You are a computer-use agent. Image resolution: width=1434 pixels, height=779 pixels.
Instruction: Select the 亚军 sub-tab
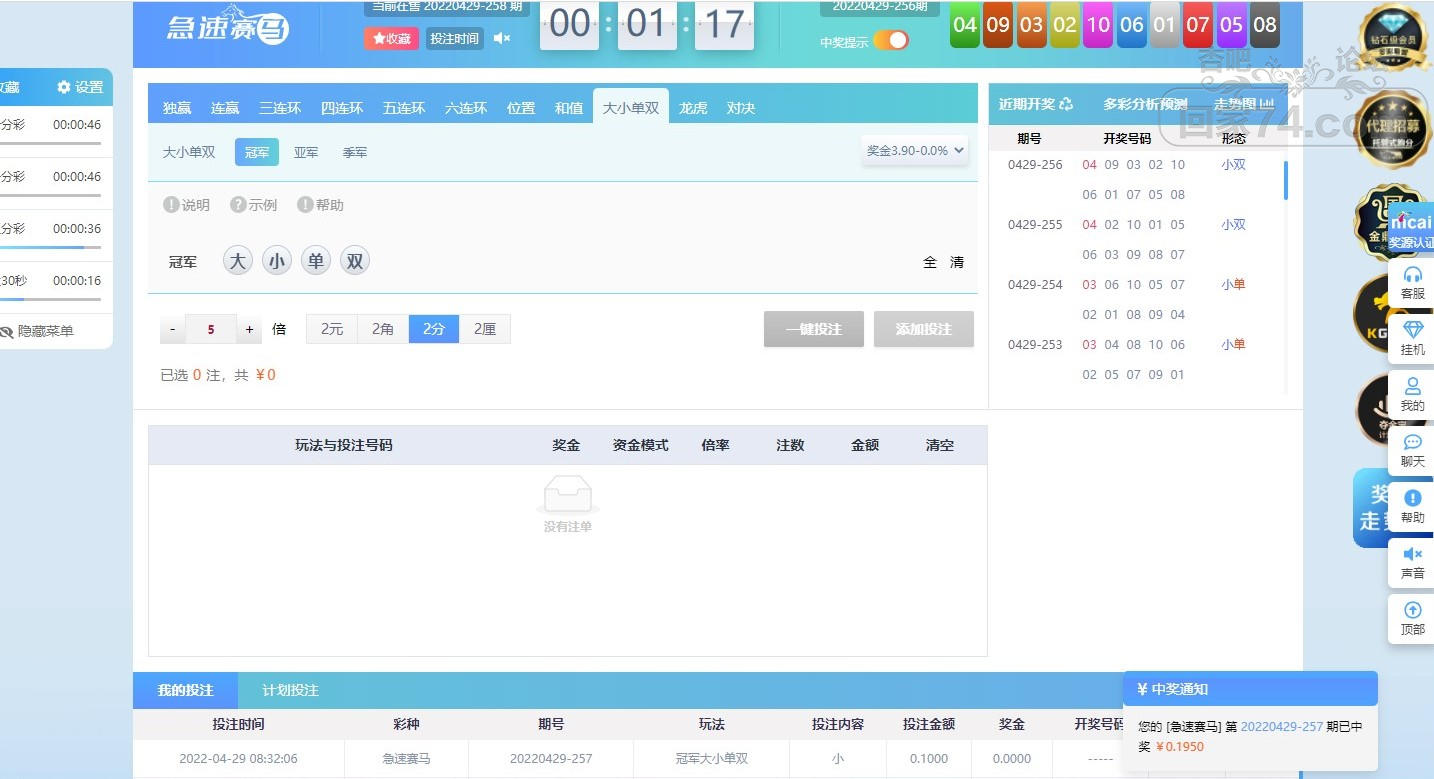pyautogui.click(x=306, y=152)
